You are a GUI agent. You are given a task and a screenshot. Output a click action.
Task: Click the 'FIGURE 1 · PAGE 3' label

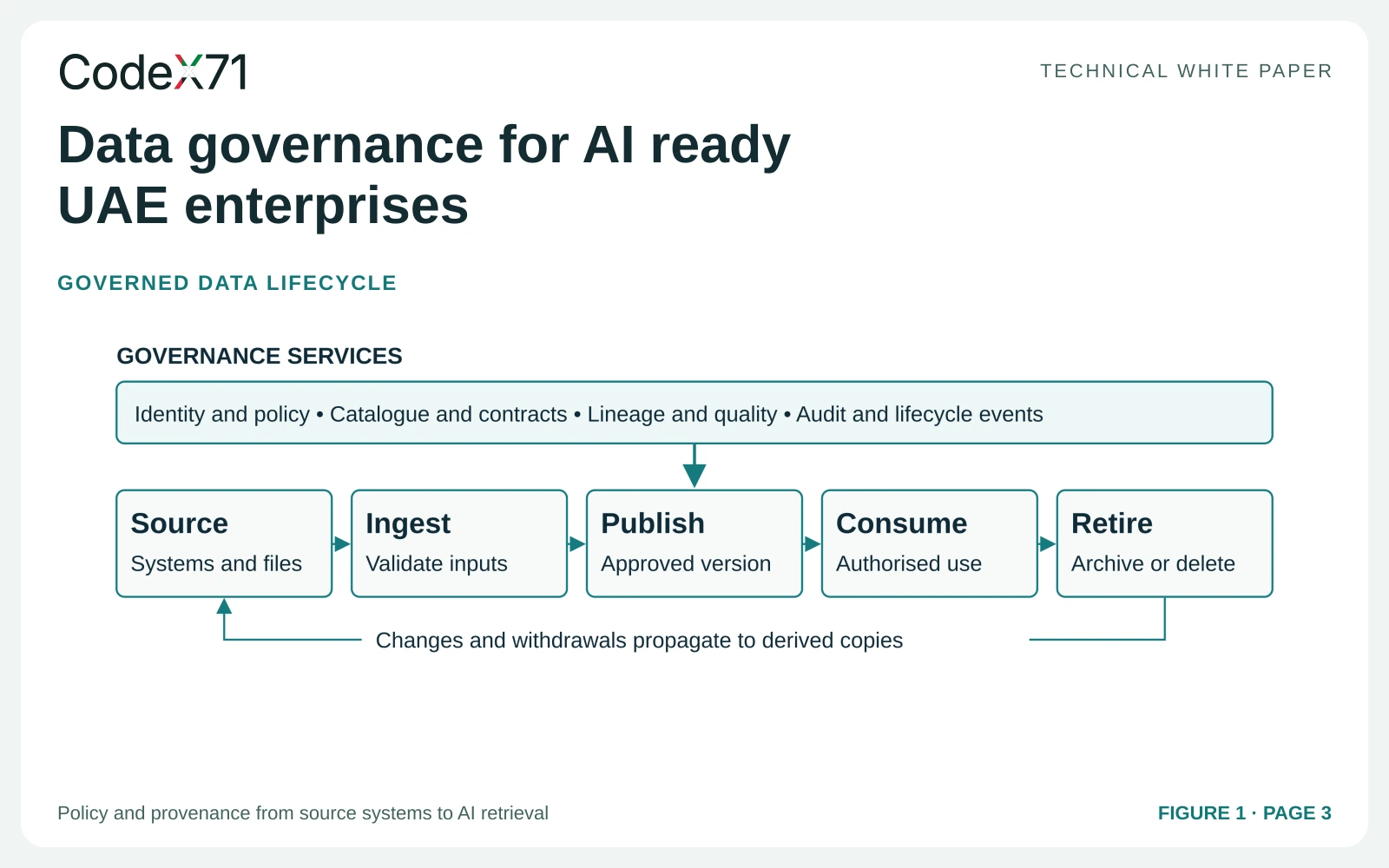point(1245,813)
